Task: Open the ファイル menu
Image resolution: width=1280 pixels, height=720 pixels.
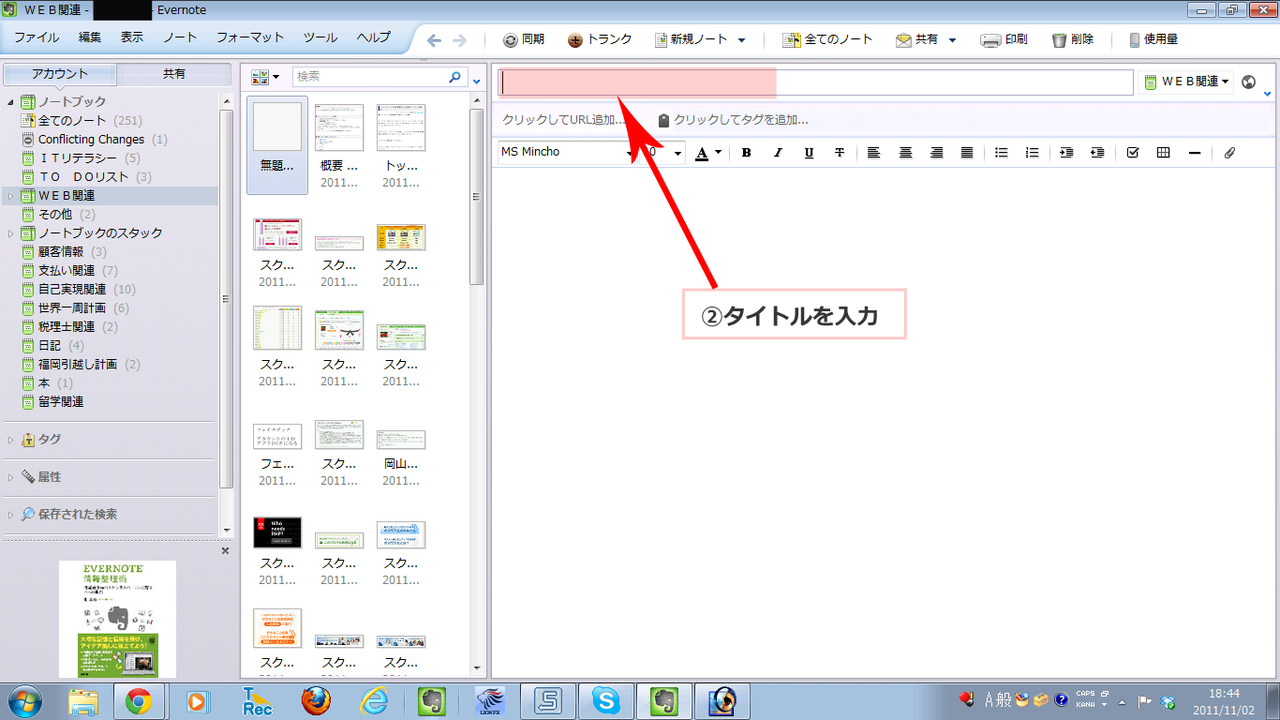Action: pyautogui.click(x=36, y=38)
